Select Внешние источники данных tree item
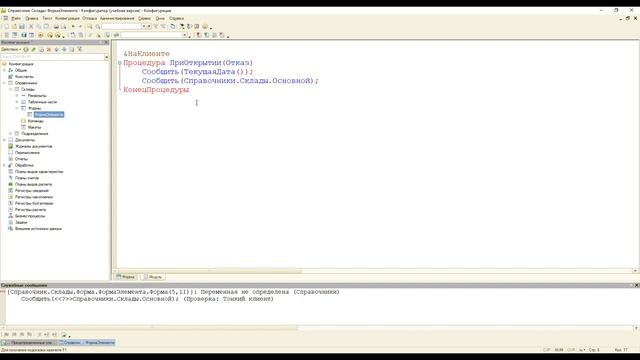640x360 pixels. pyautogui.click(x=38, y=229)
